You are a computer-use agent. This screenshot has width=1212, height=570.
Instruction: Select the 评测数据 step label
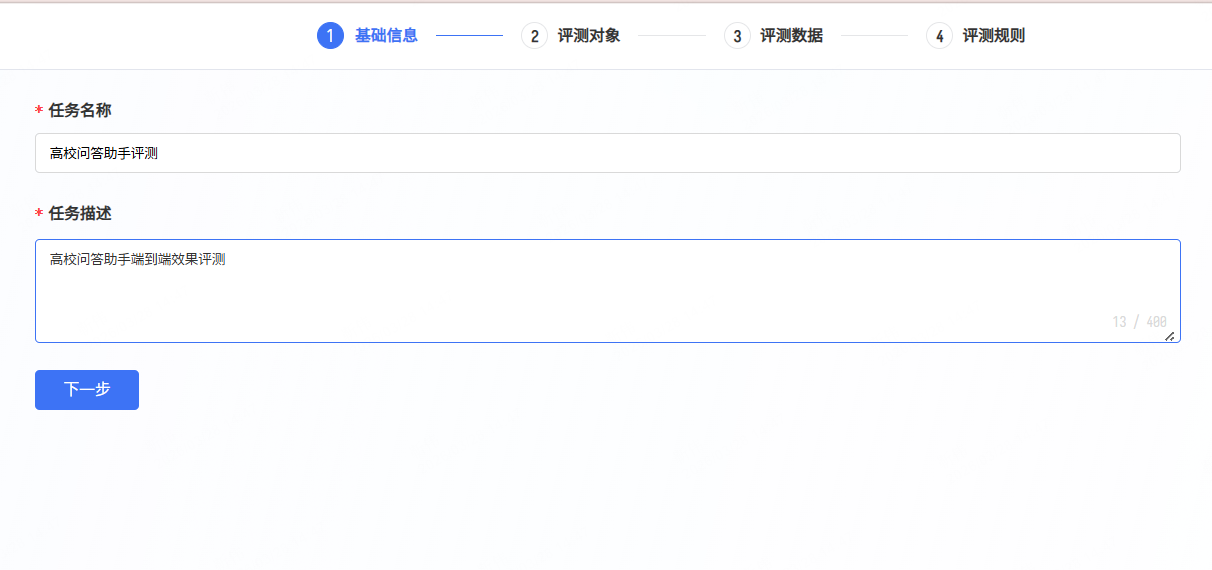click(x=791, y=36)
